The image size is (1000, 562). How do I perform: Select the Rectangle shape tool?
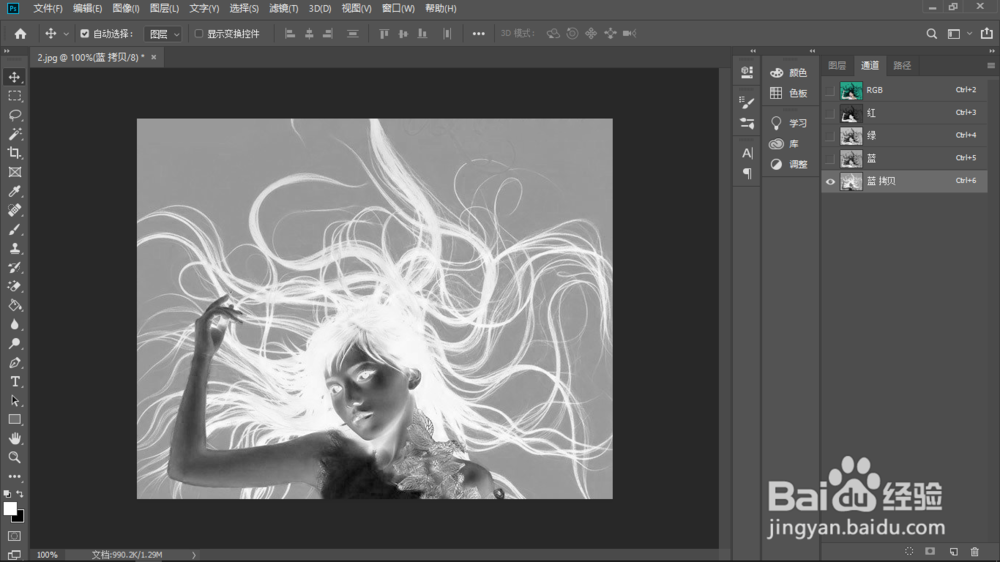click(x=15, y=420)
